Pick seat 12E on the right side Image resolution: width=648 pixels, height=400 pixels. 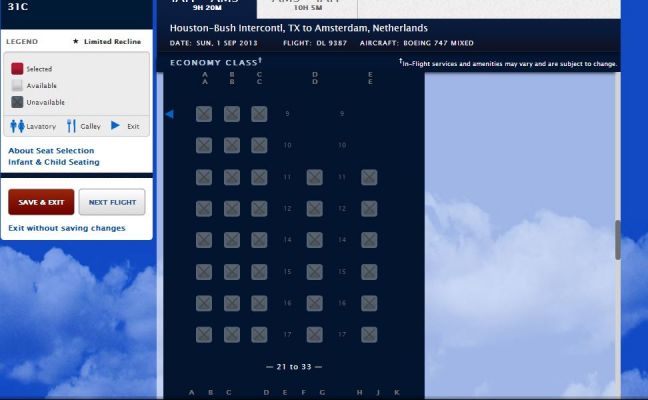point(369,208)
